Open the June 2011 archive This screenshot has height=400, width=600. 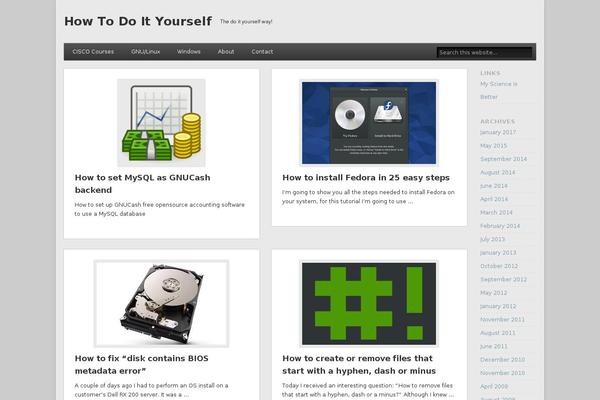pos(494,346)
